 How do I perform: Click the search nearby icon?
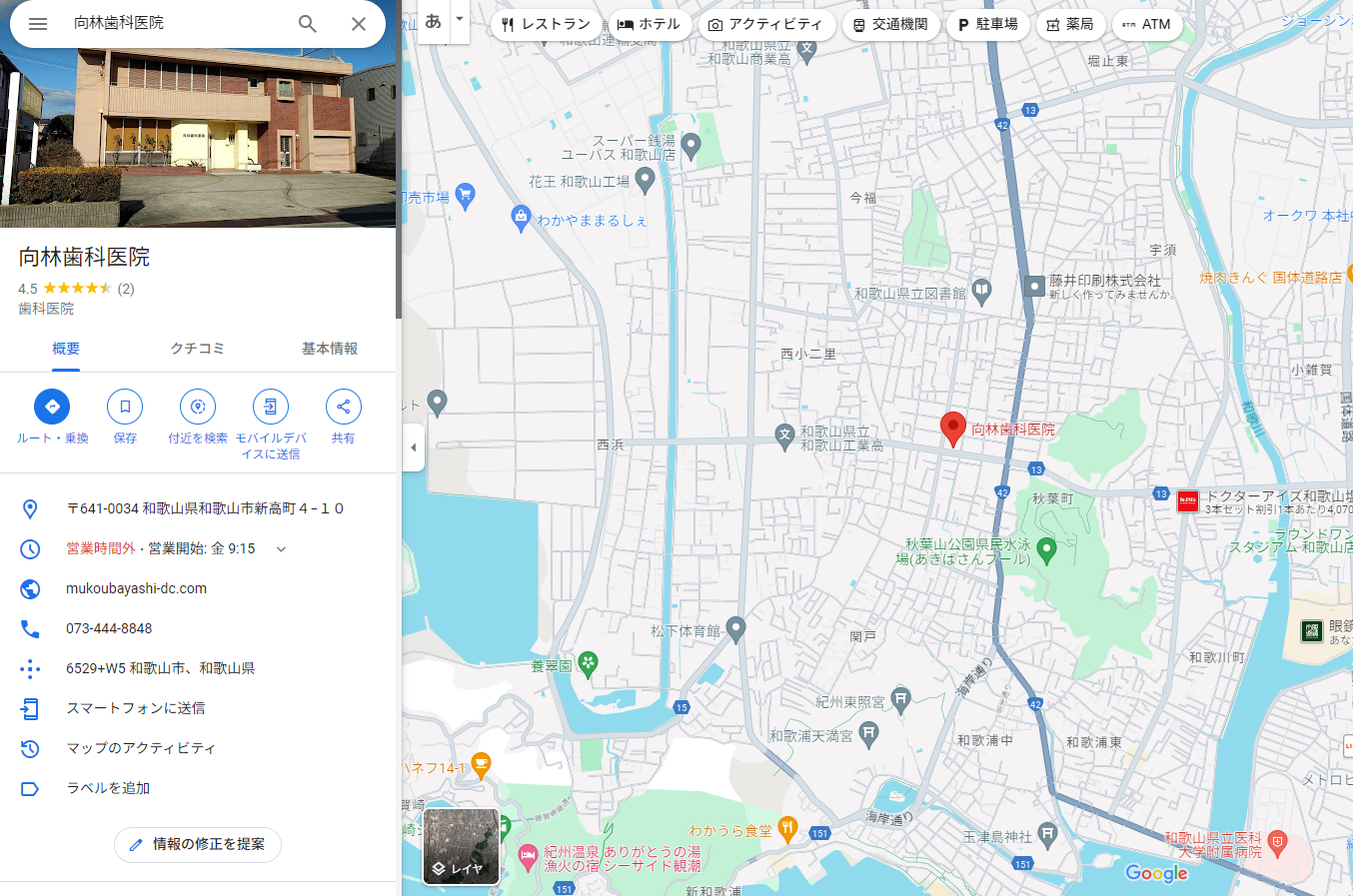(198, 407)
